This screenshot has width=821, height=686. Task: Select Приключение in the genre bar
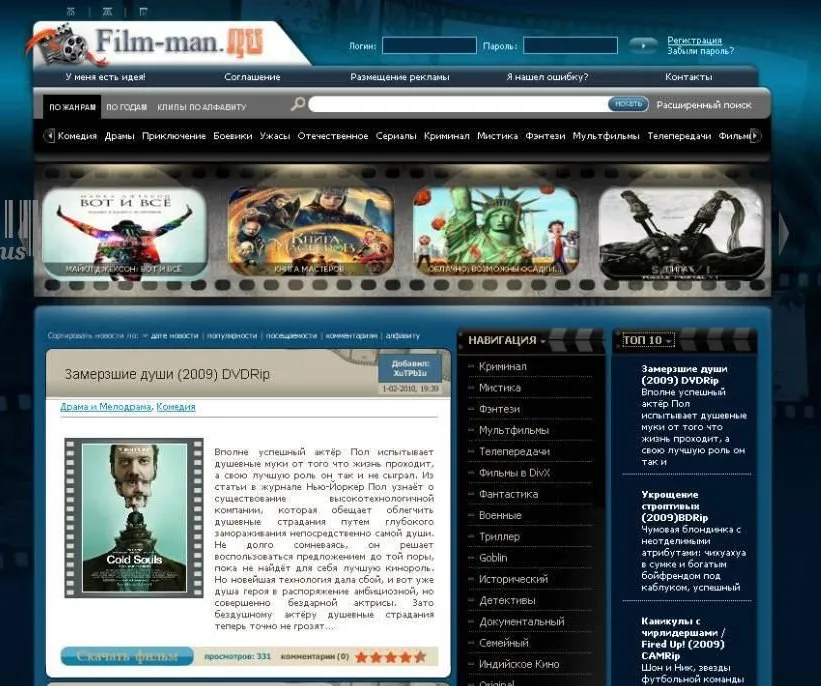point(174,136)
